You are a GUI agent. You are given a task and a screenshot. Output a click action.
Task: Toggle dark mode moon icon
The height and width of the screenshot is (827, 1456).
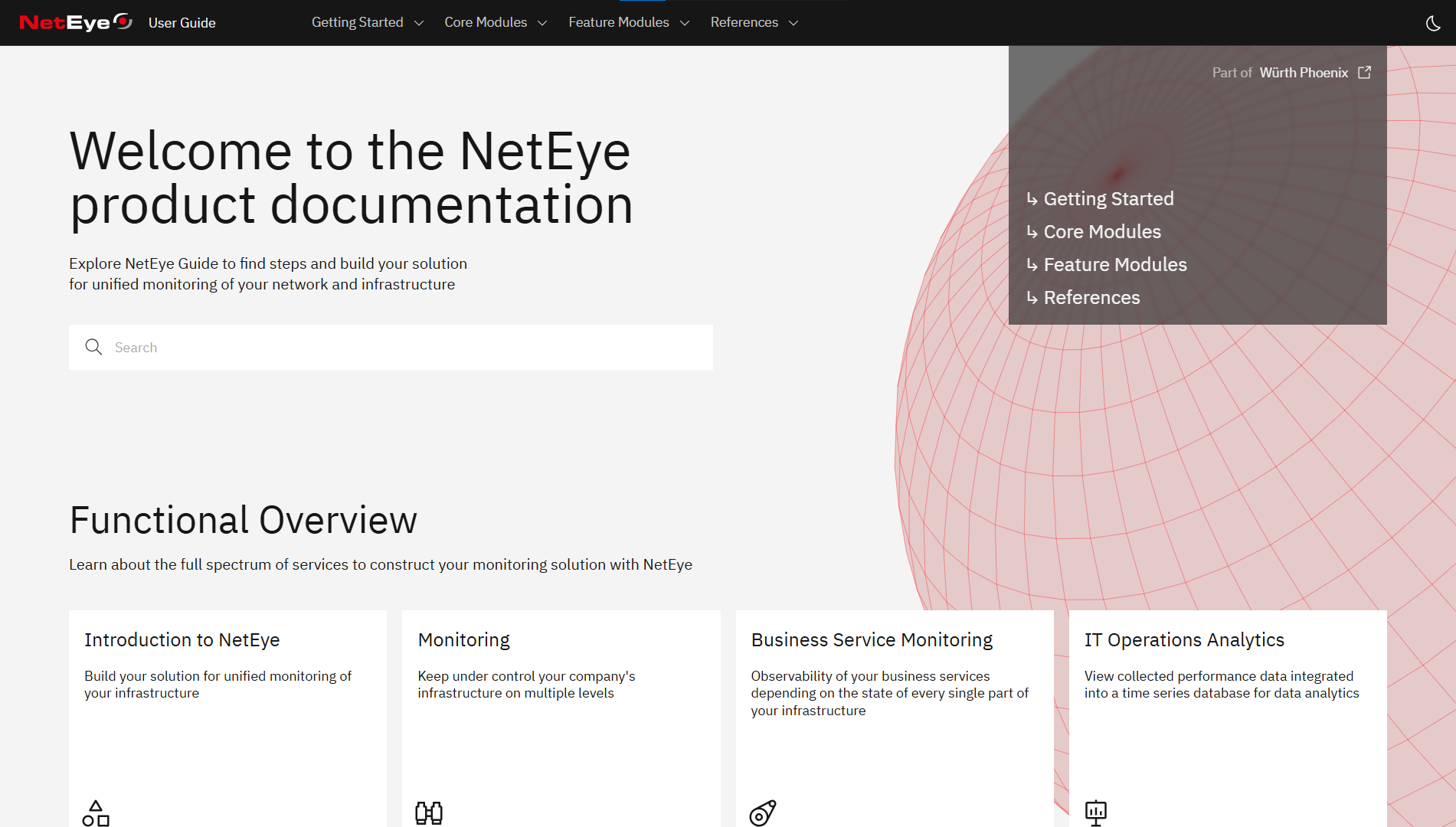(x=1433, y=23)
